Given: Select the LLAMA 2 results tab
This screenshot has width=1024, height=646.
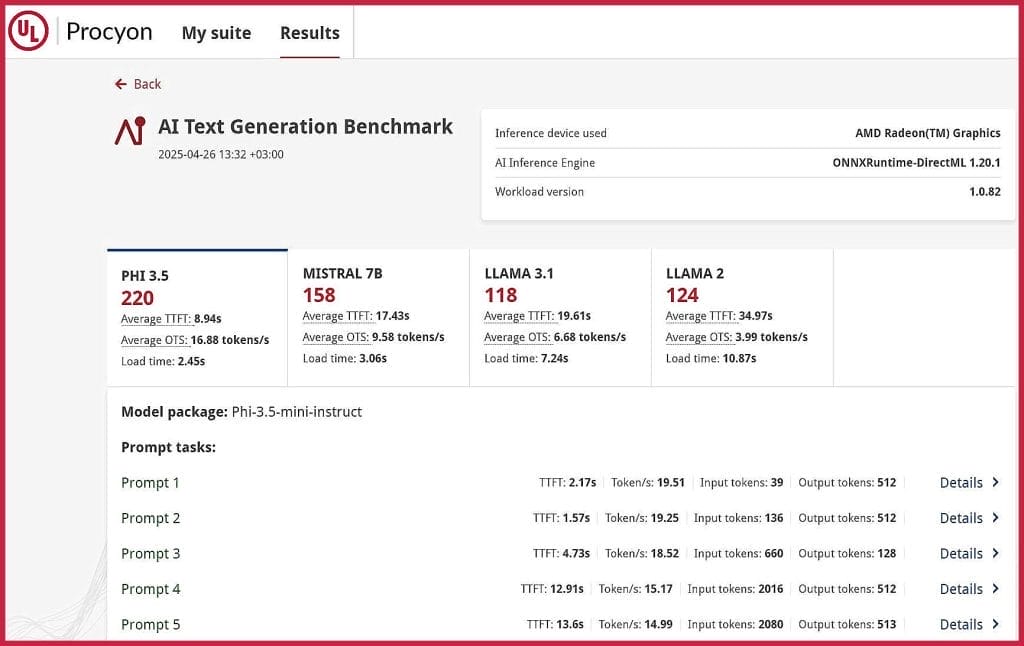Looking at the screenshot, I should 742,317.
